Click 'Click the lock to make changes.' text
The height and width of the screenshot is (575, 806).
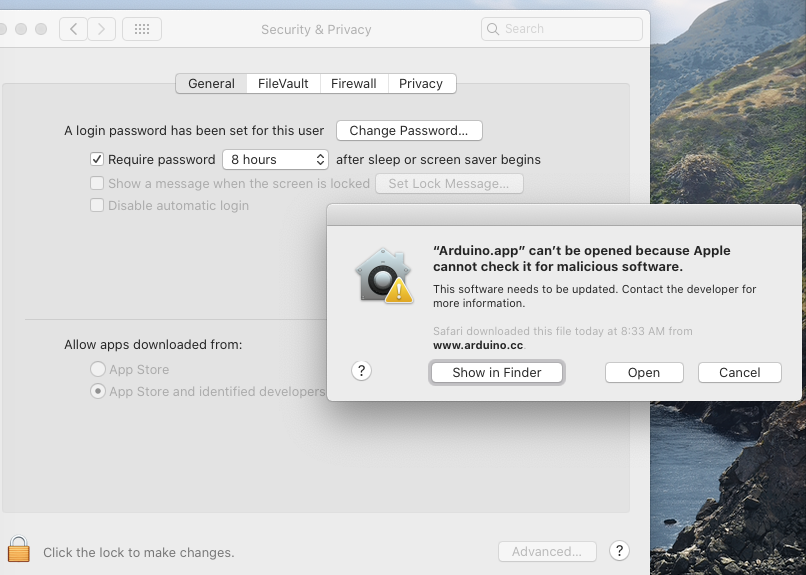coord(139,552)
